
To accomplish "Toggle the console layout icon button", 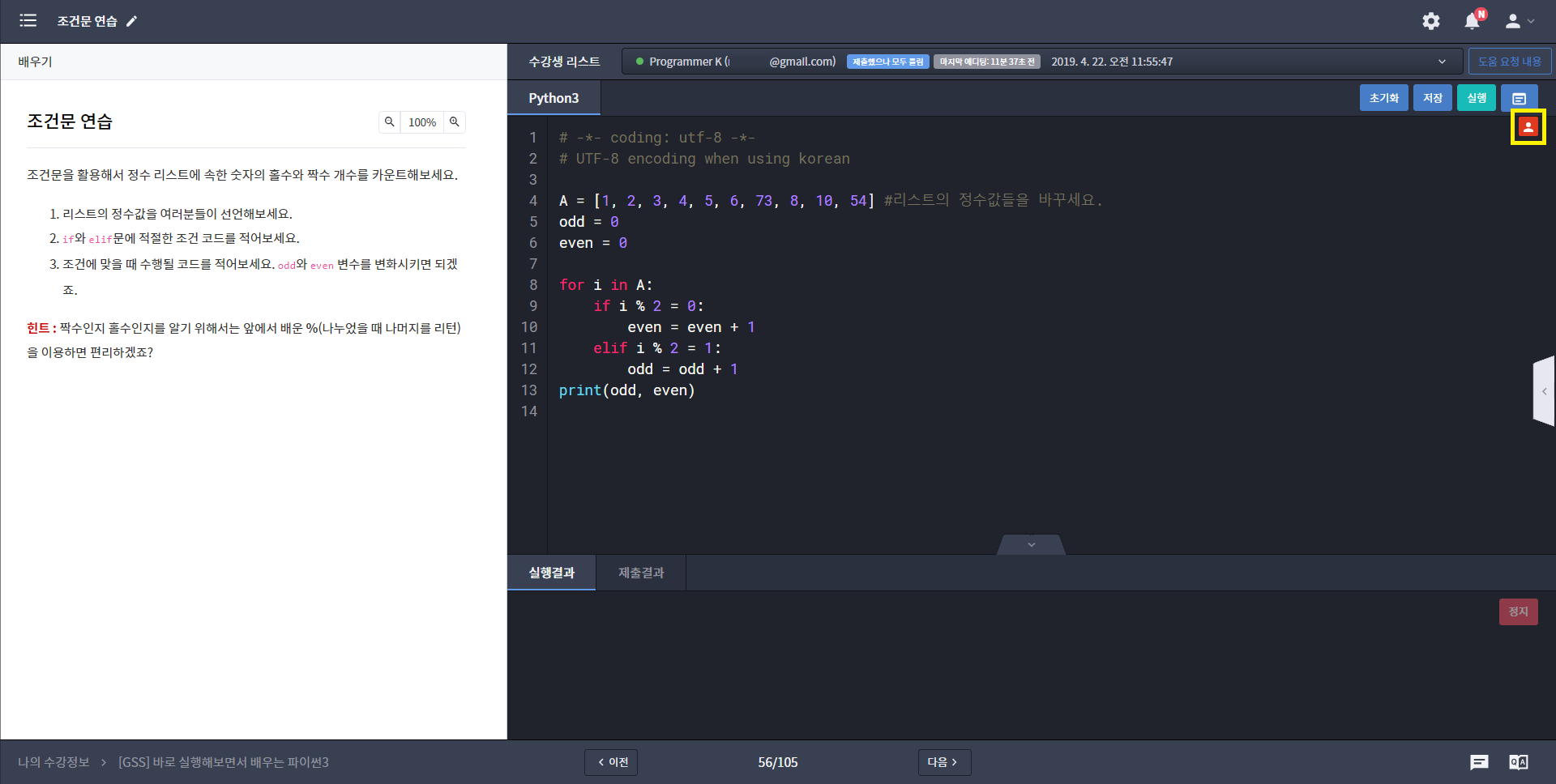I will pyautogui.click(x=1519, y=98).
